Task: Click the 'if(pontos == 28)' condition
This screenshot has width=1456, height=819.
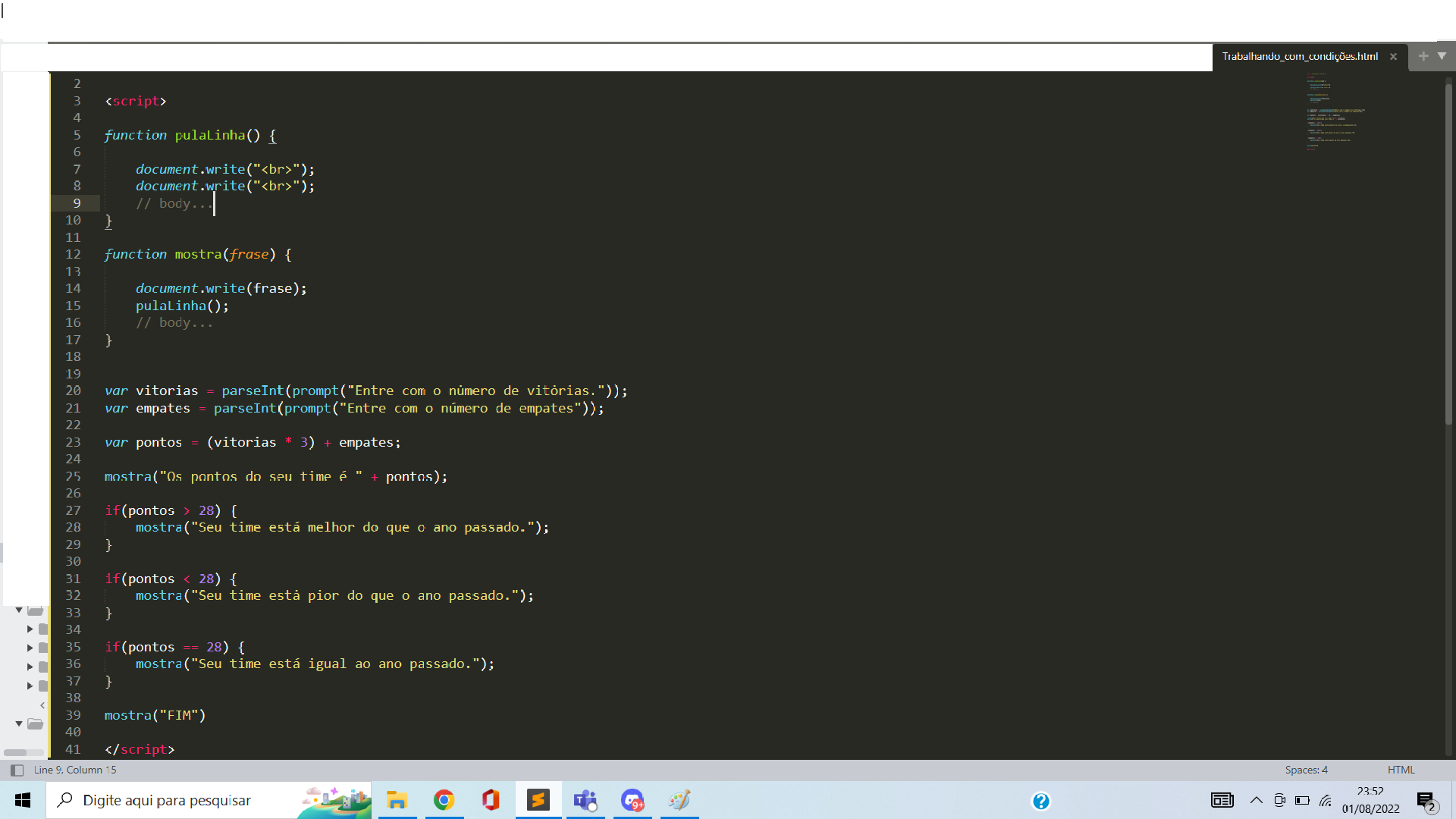Action: click(x=174, y=647)
